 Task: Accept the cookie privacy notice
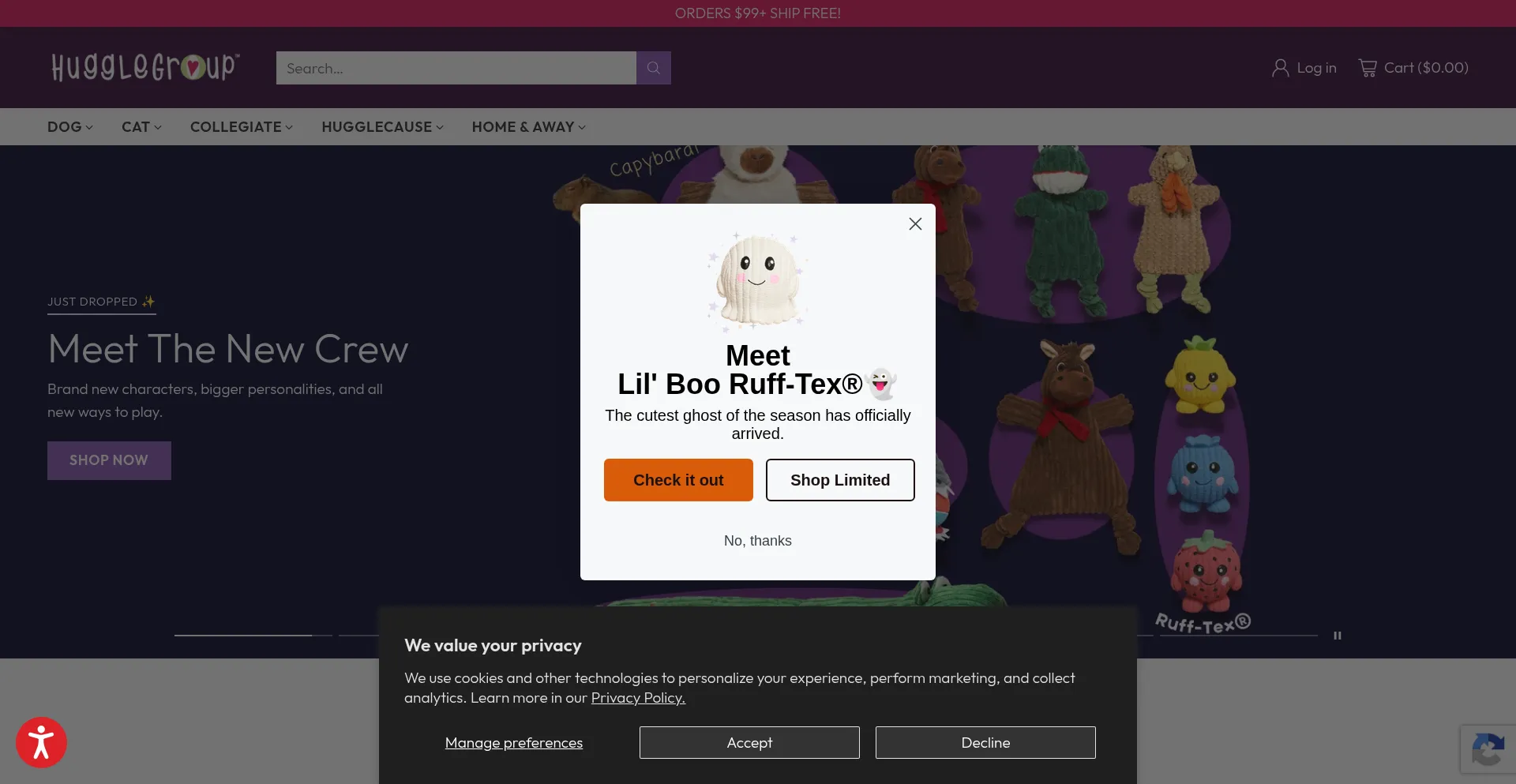pyautogui.click(x=749, y=743)
